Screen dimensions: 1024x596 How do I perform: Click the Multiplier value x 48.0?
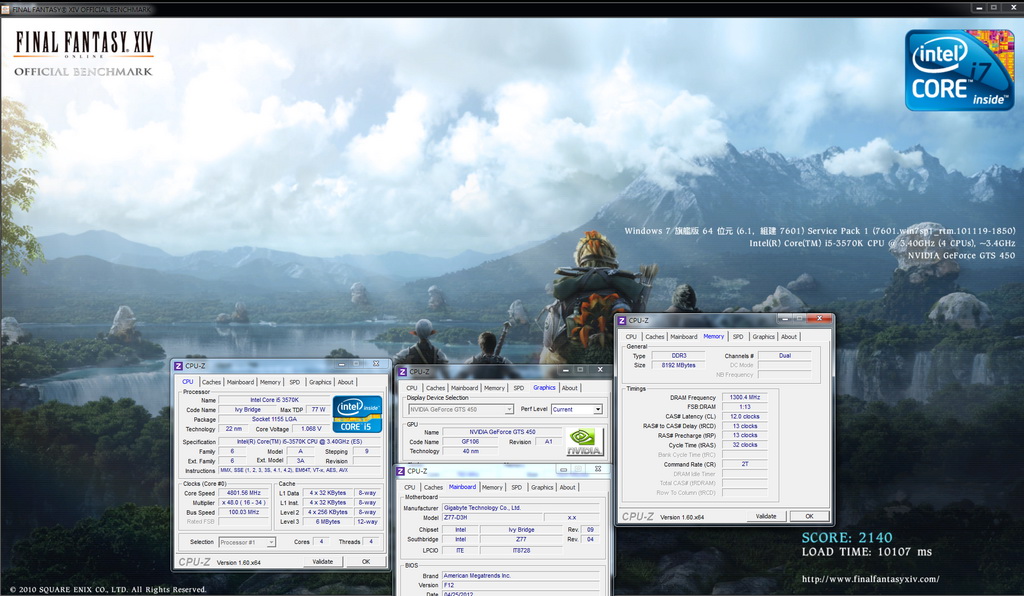click(244, 503)
